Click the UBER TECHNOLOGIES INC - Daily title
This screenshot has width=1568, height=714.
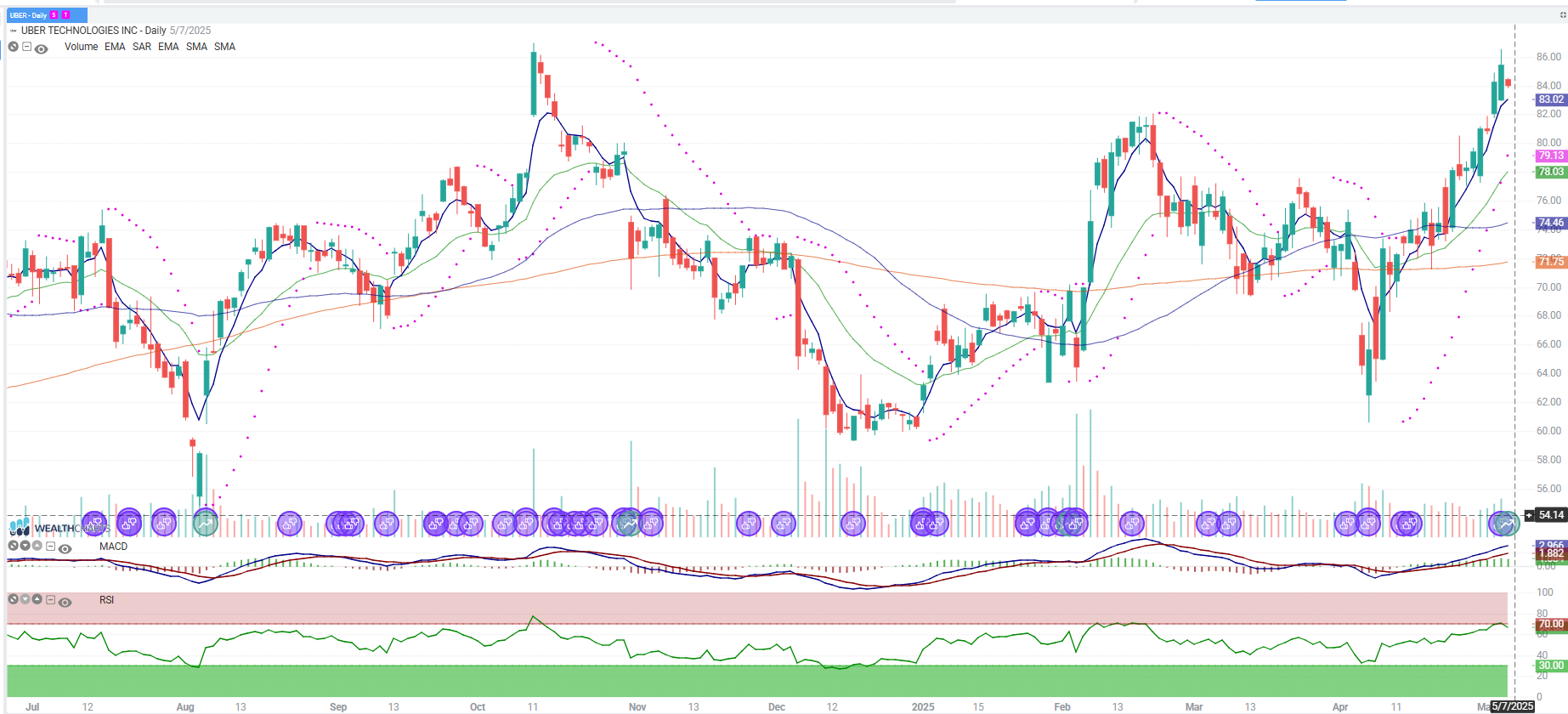click(x=93, y=31)
